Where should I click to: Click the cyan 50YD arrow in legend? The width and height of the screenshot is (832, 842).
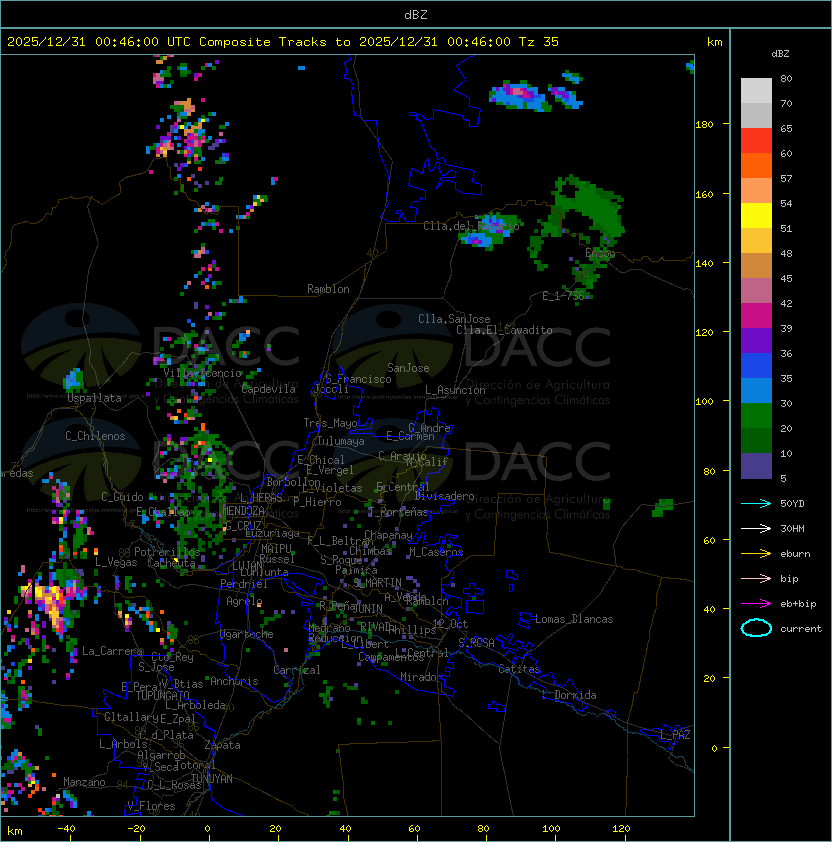tap(756, 503)
